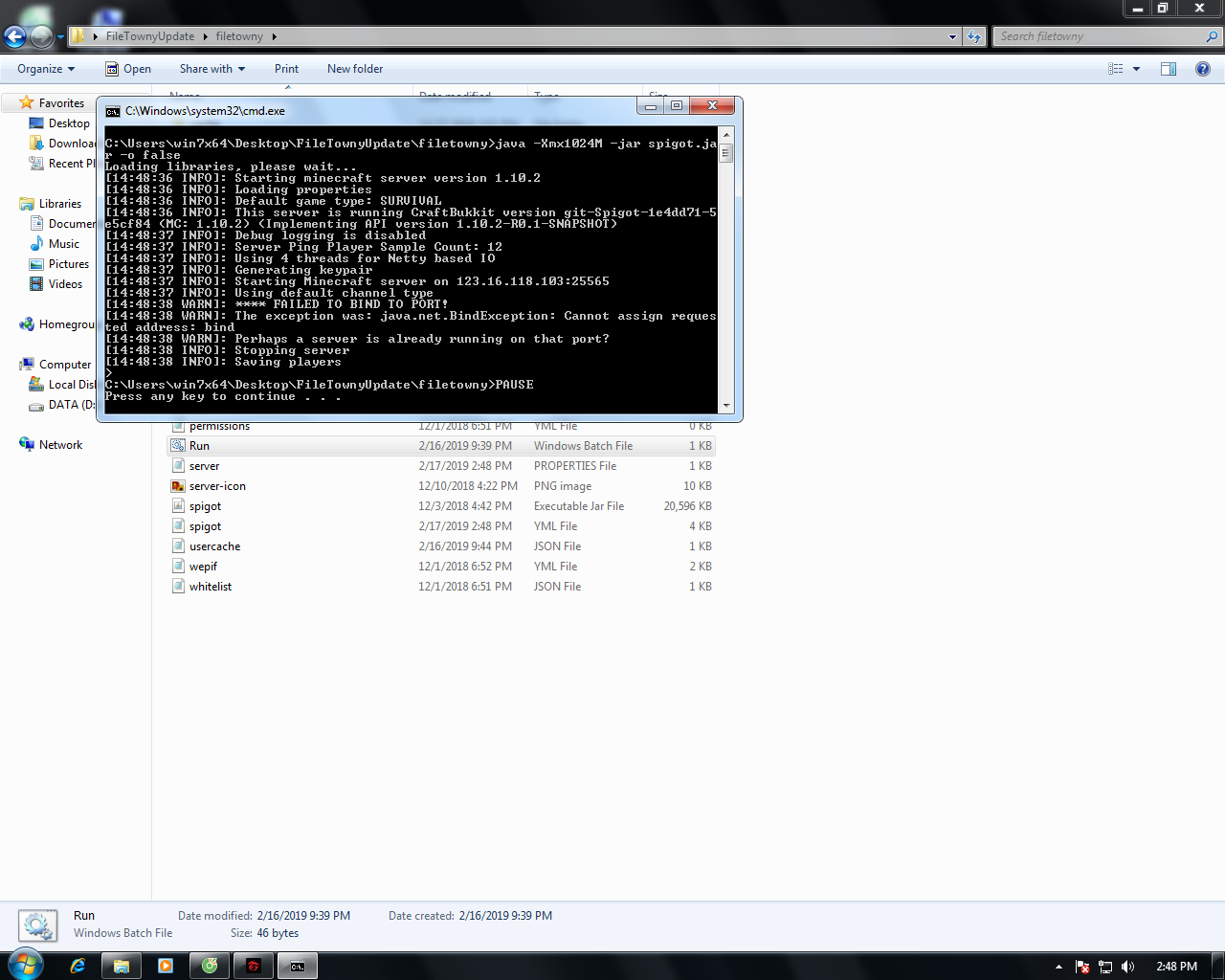Click Open in the Explorer toolbar
This screenshot has height=980, width=1225.
click(x=128, y=69)
